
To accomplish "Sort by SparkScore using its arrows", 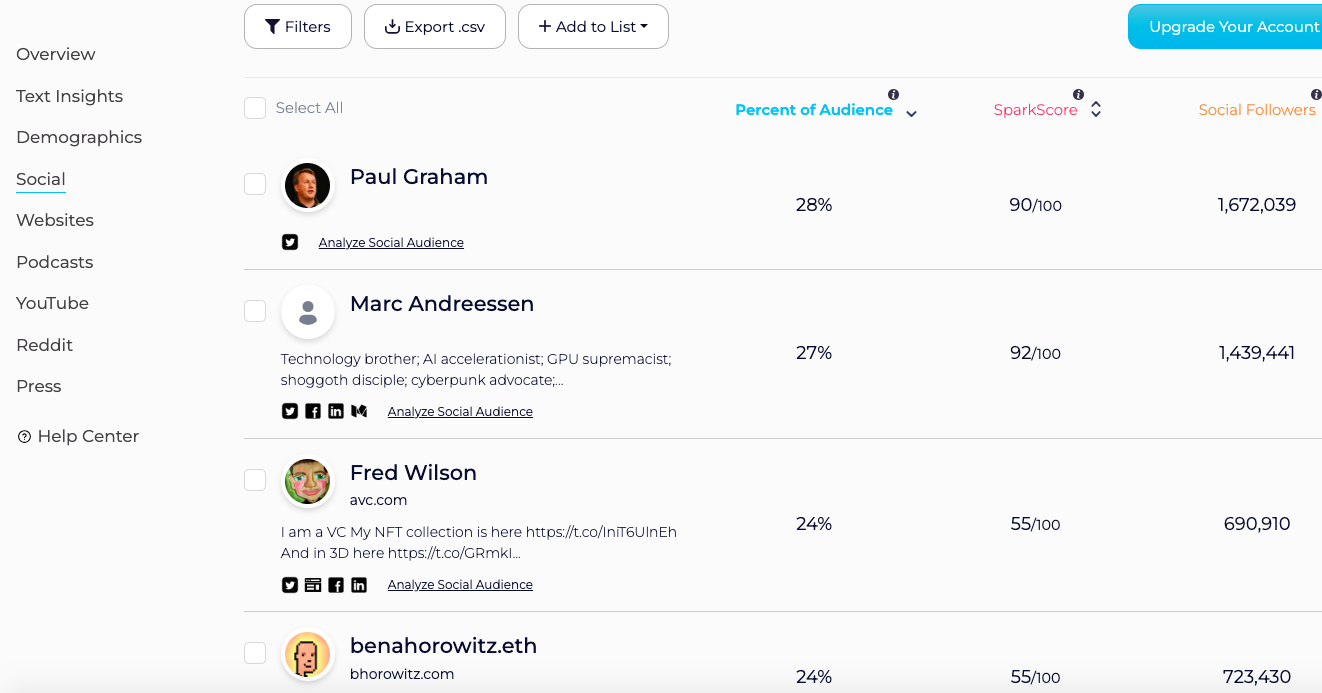I will [x=1096, y=109].
